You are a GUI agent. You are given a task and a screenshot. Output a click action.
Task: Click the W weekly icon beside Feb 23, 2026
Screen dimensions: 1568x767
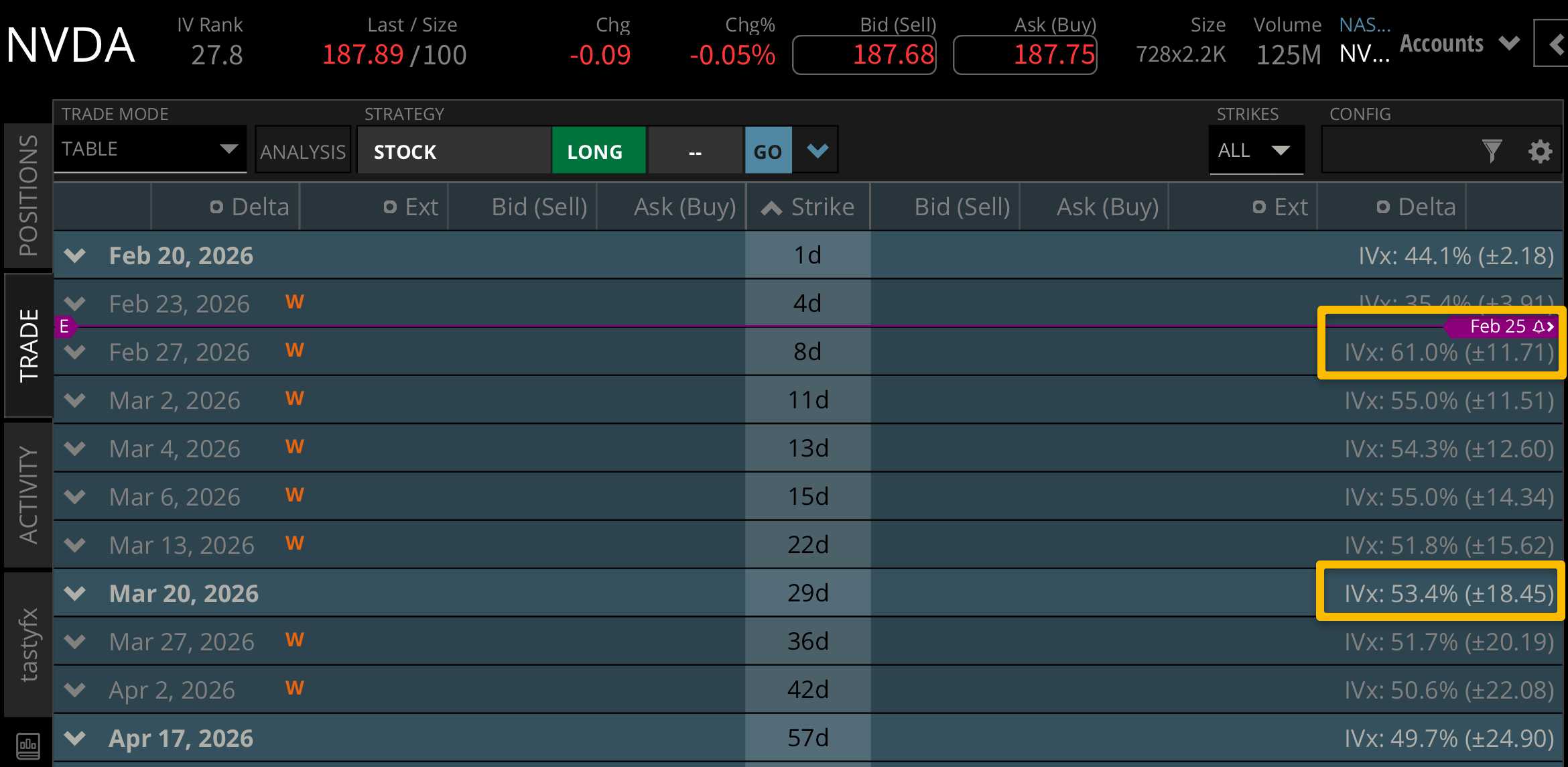pyautogui.click(x=293, y=302)
